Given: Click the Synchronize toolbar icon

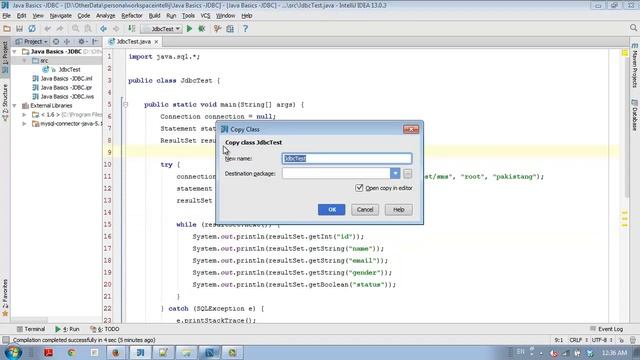Looking at the screenshot, I should (x=32, y=29).
